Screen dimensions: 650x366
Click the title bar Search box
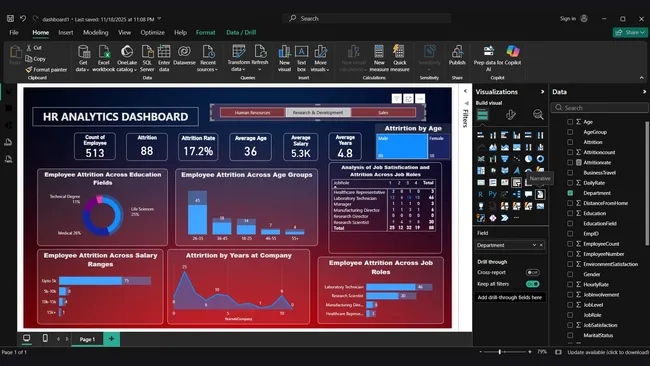click(x=367, y=19)
